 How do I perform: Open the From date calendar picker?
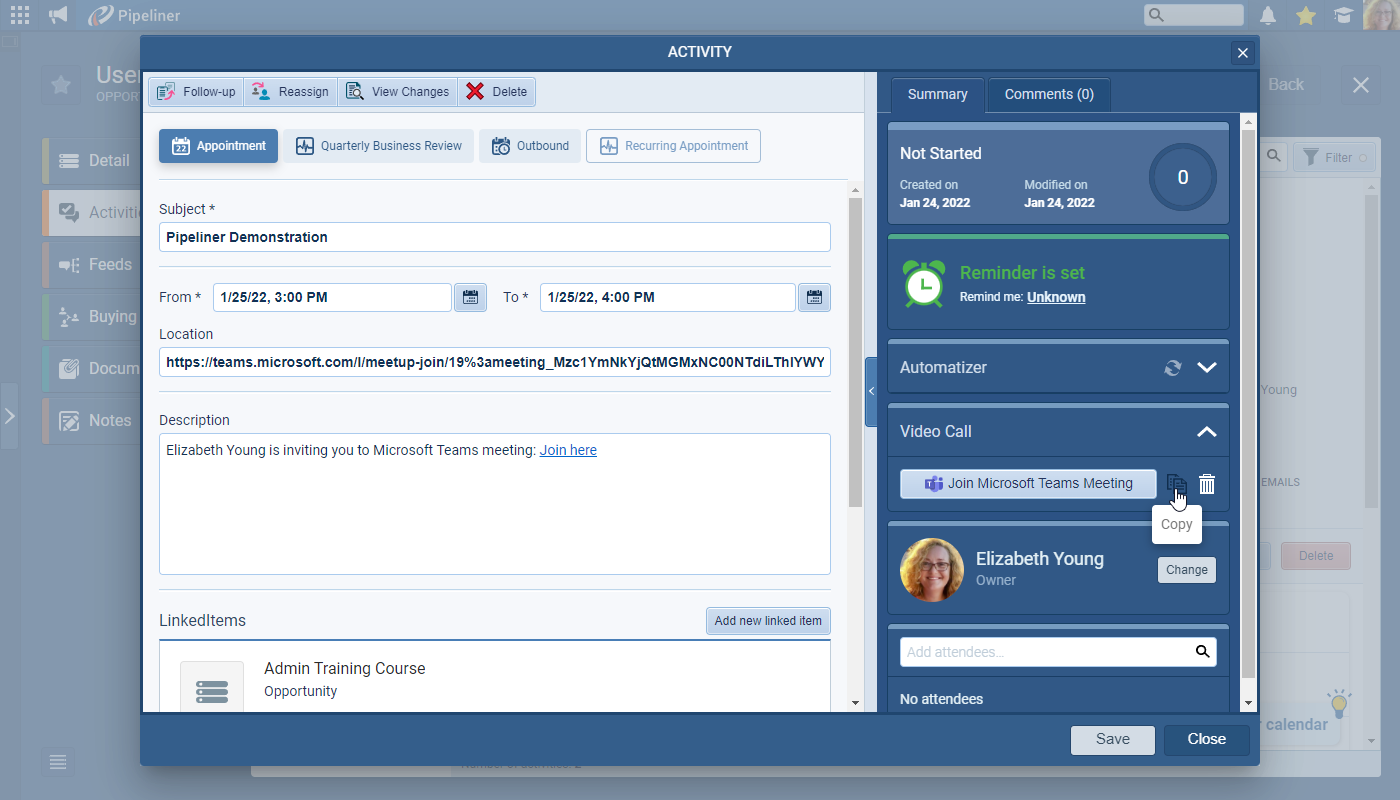coord(470,297)
